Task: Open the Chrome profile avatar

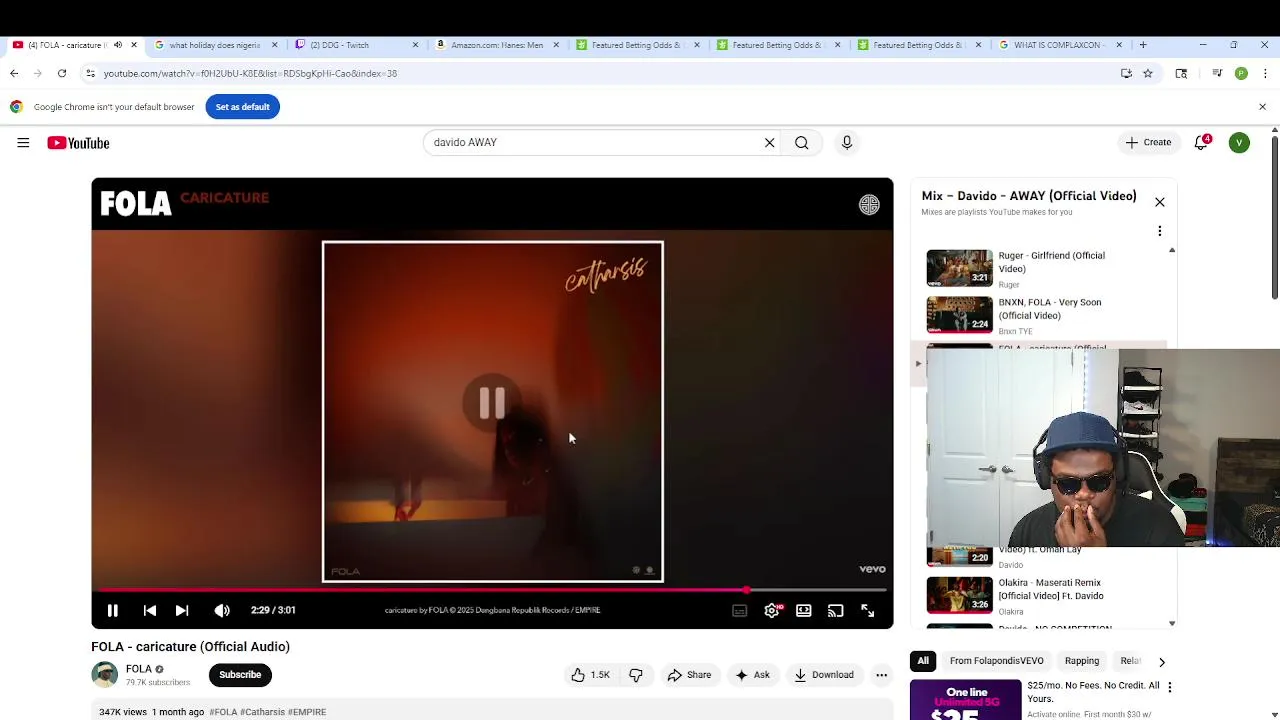Action: [1241, 73]
